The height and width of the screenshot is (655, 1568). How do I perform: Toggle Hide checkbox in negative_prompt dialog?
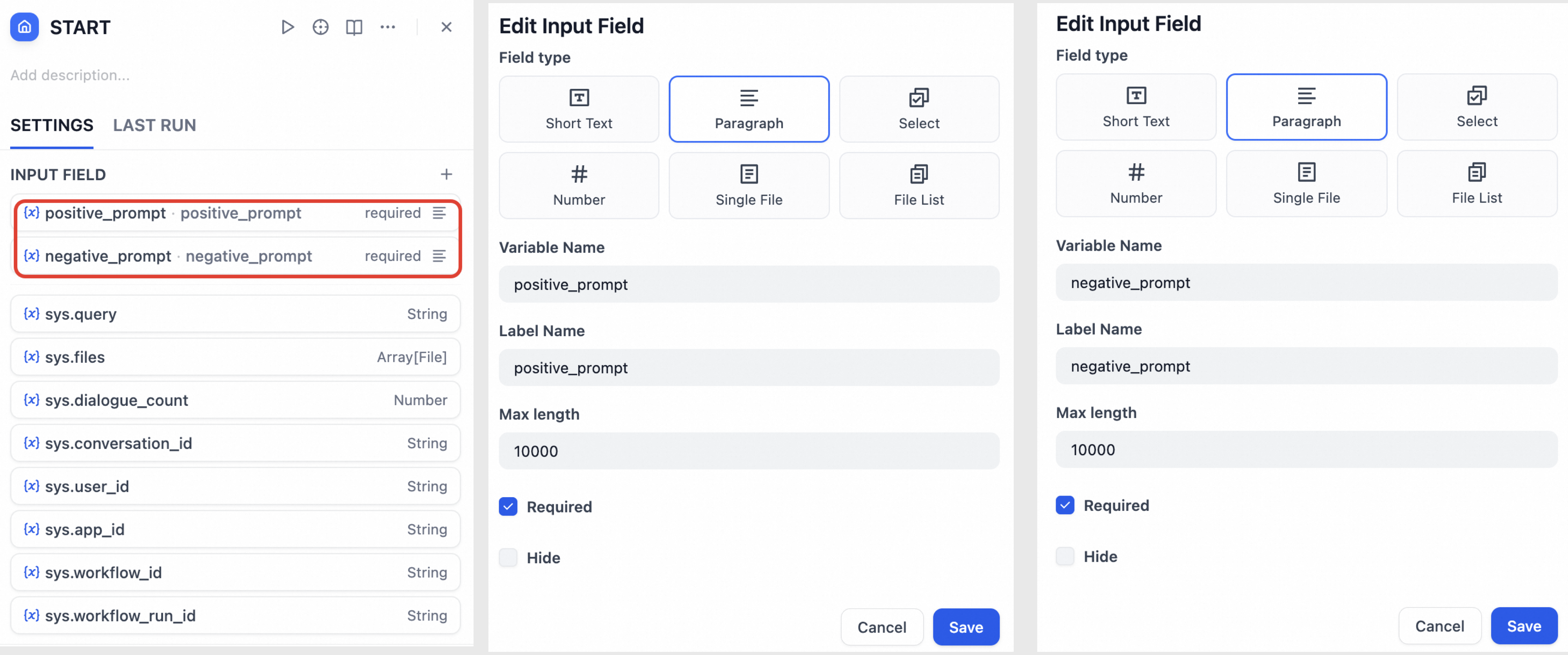click(x=1065, y=556)
